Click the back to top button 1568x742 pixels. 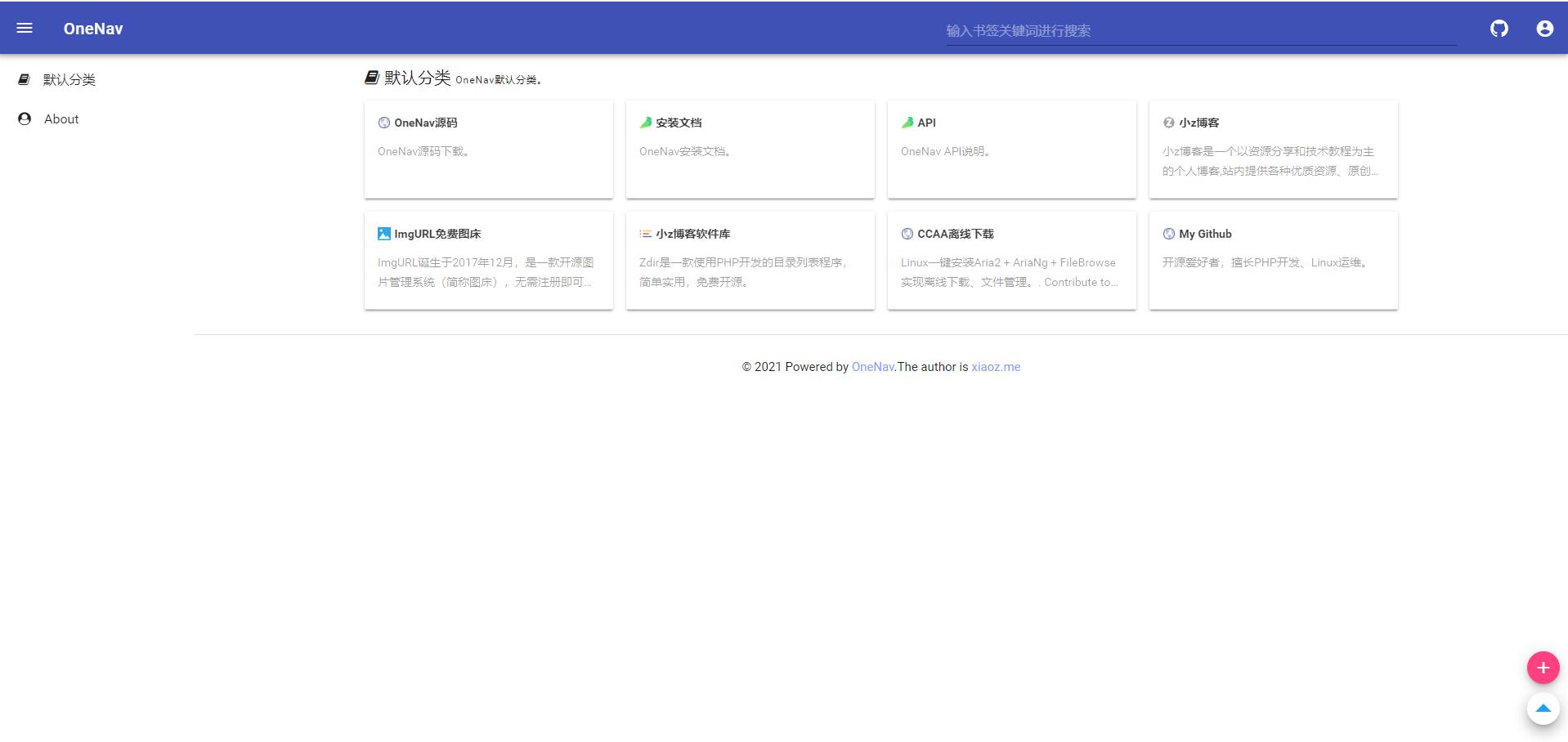[1542, 709]
